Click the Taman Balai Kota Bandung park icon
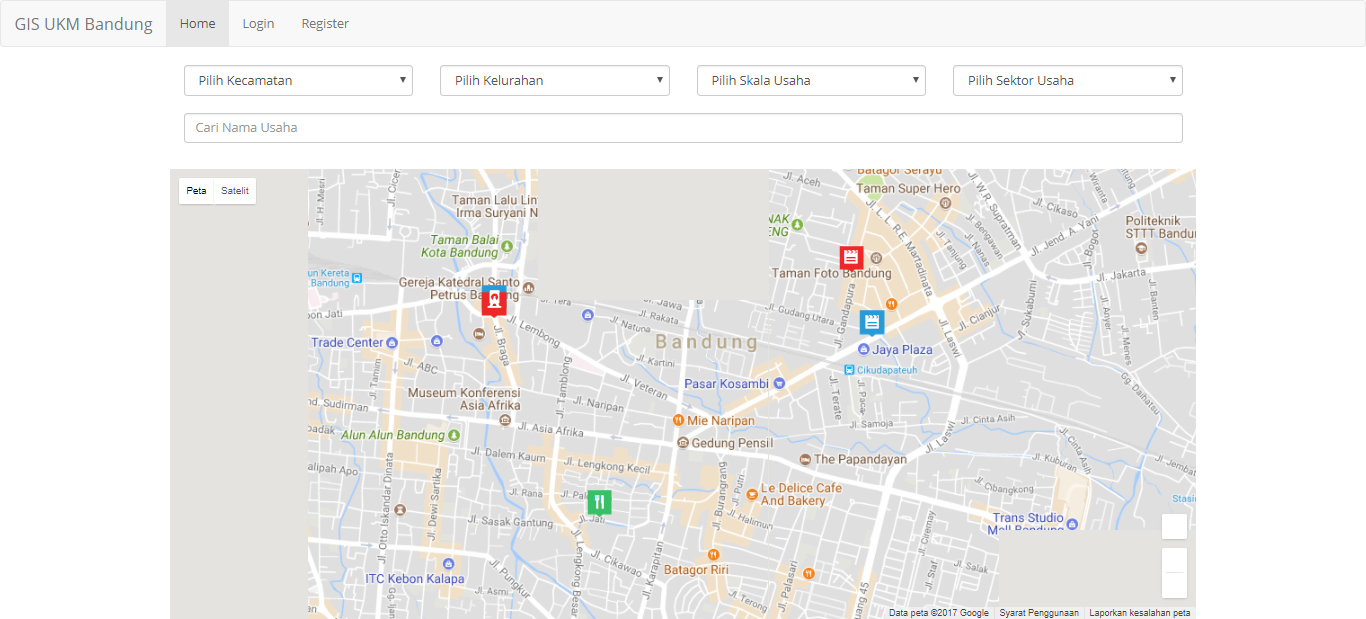This screenshot has height=619, width=1366. point(507,246)
